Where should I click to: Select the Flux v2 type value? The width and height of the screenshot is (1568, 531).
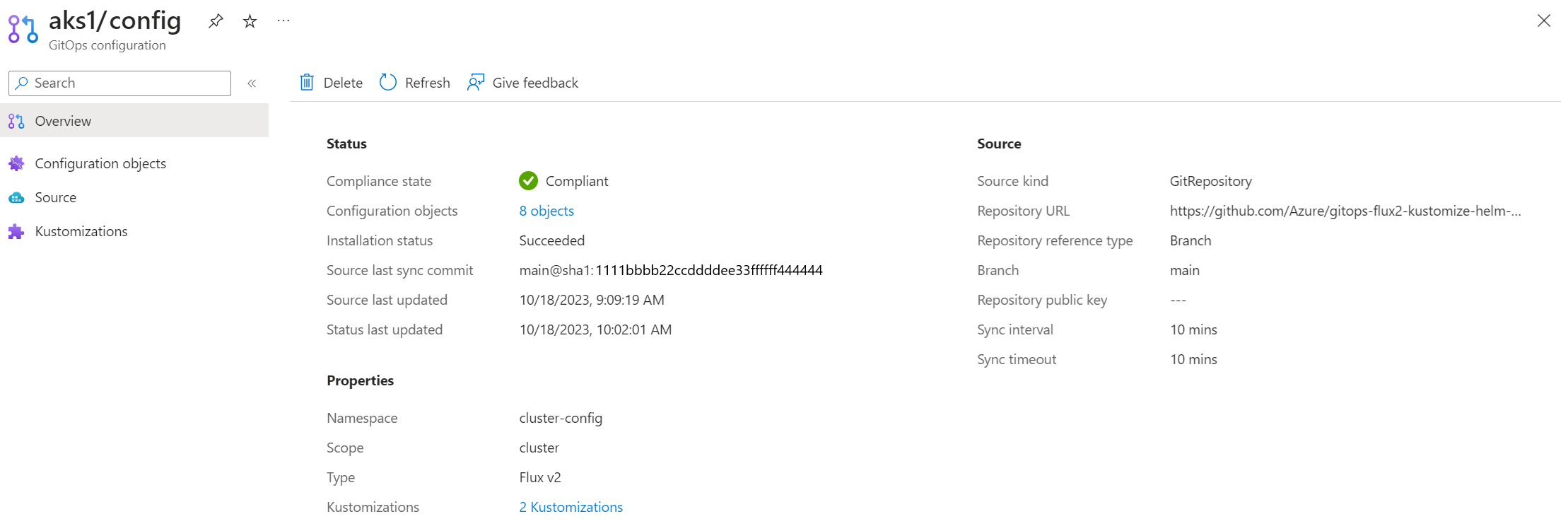(x=540, y=477)
